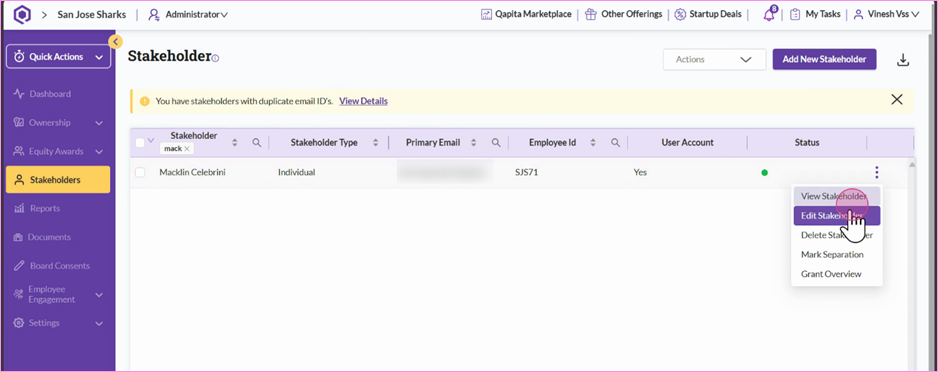
Task: Open selection options arrow beside header checkbox
Action: click(151, 141)
